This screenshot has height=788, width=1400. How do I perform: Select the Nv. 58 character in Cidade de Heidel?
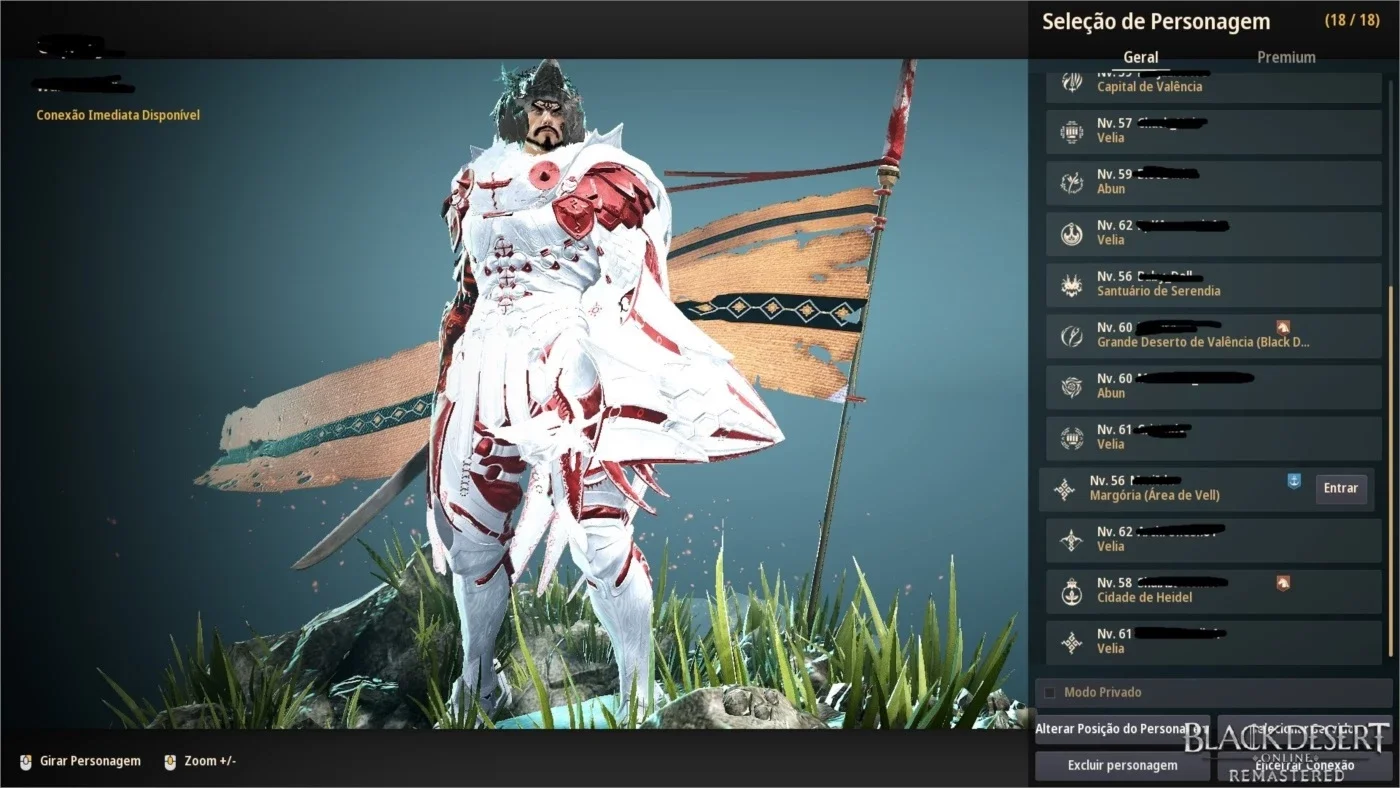coord(1214,592)
